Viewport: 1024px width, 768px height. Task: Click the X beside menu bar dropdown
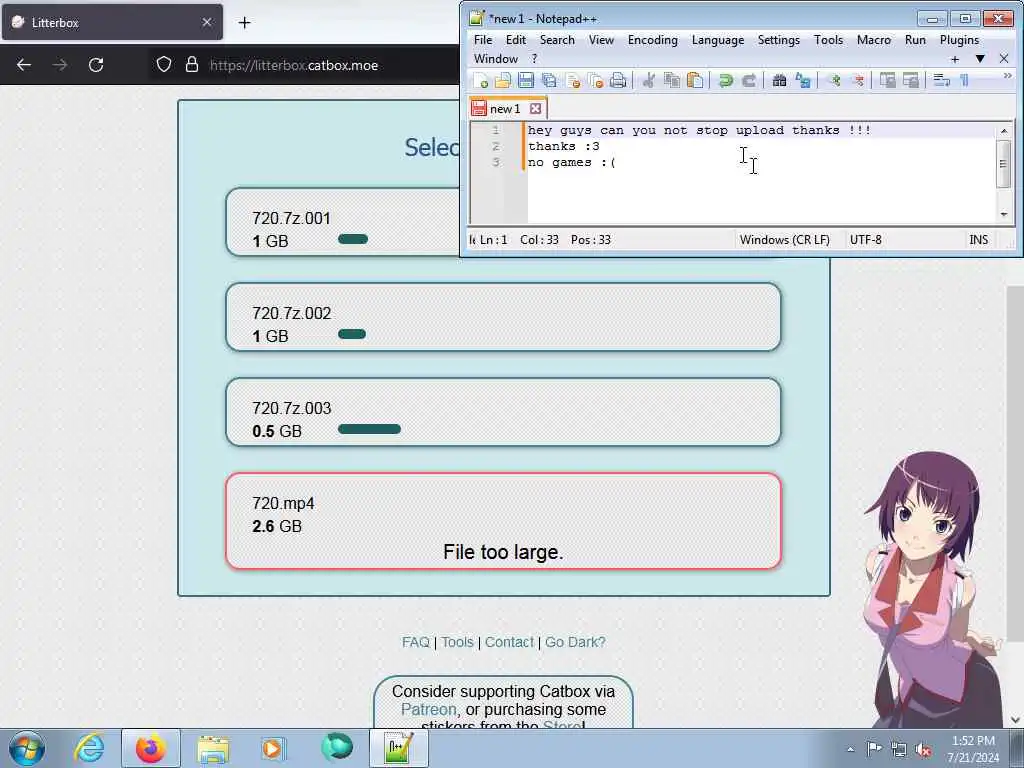(1004, 59)
